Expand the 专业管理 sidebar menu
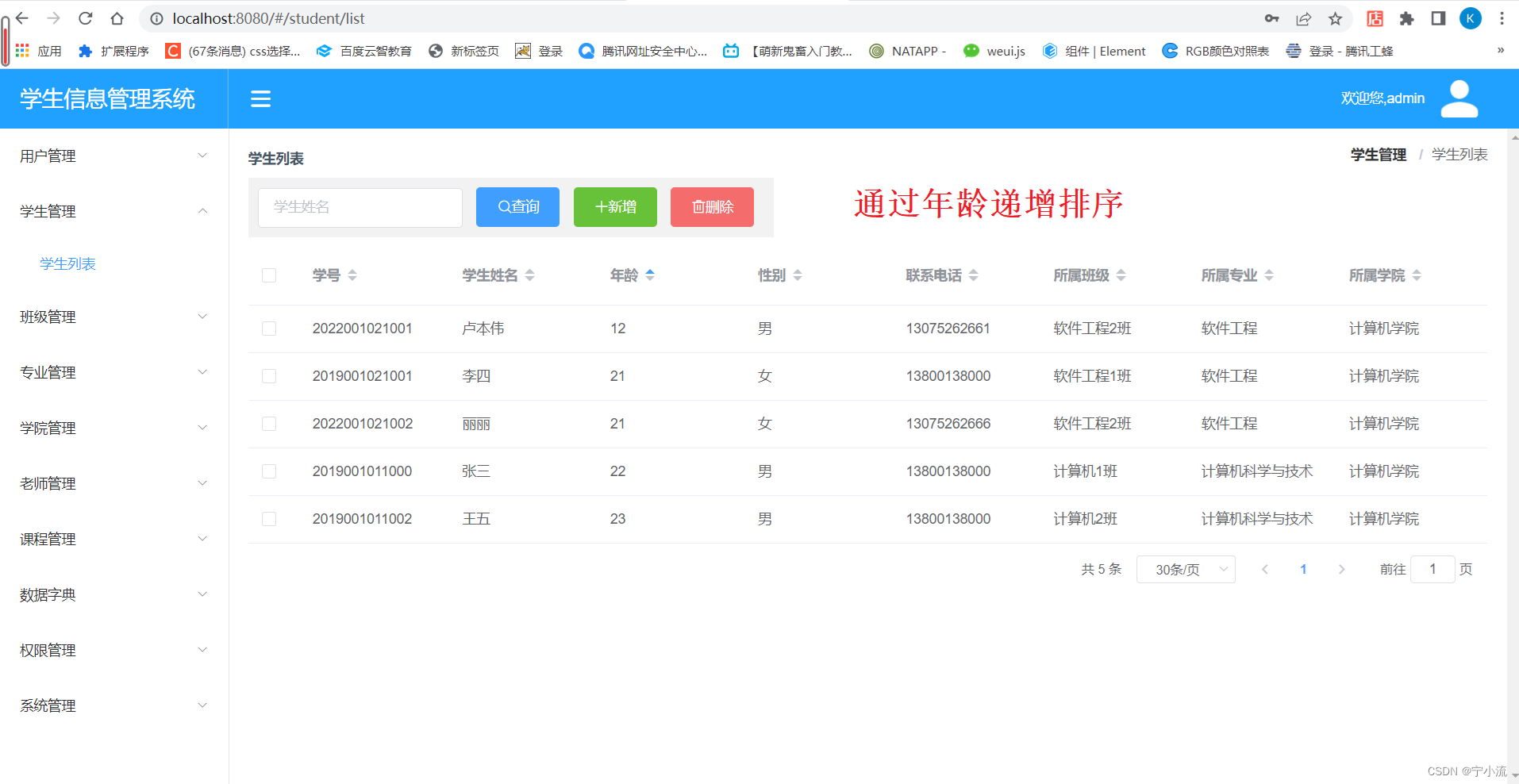This screenshot has width=1519, height=784. pyautogui.click(x=113, y=373)
